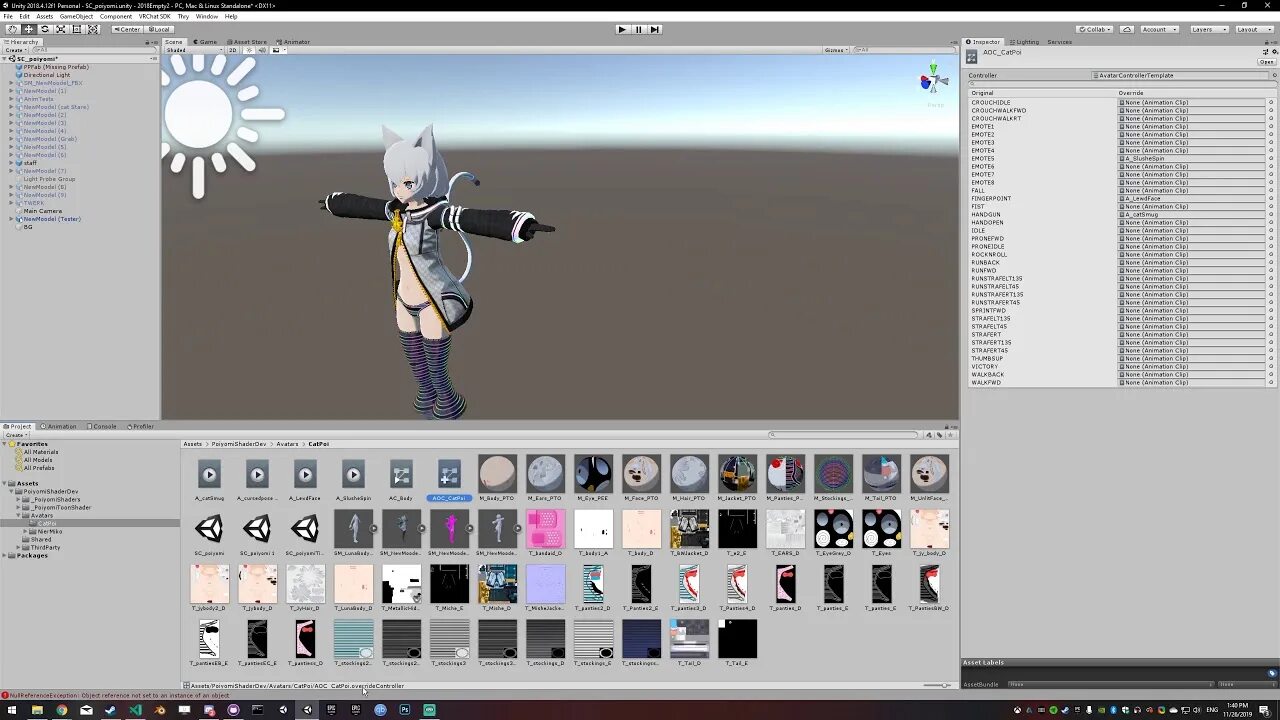Select ThirdParty folder in Project tree
Image resolution: width=1280 pixels, height=720 pixels.
pos(45,547)
